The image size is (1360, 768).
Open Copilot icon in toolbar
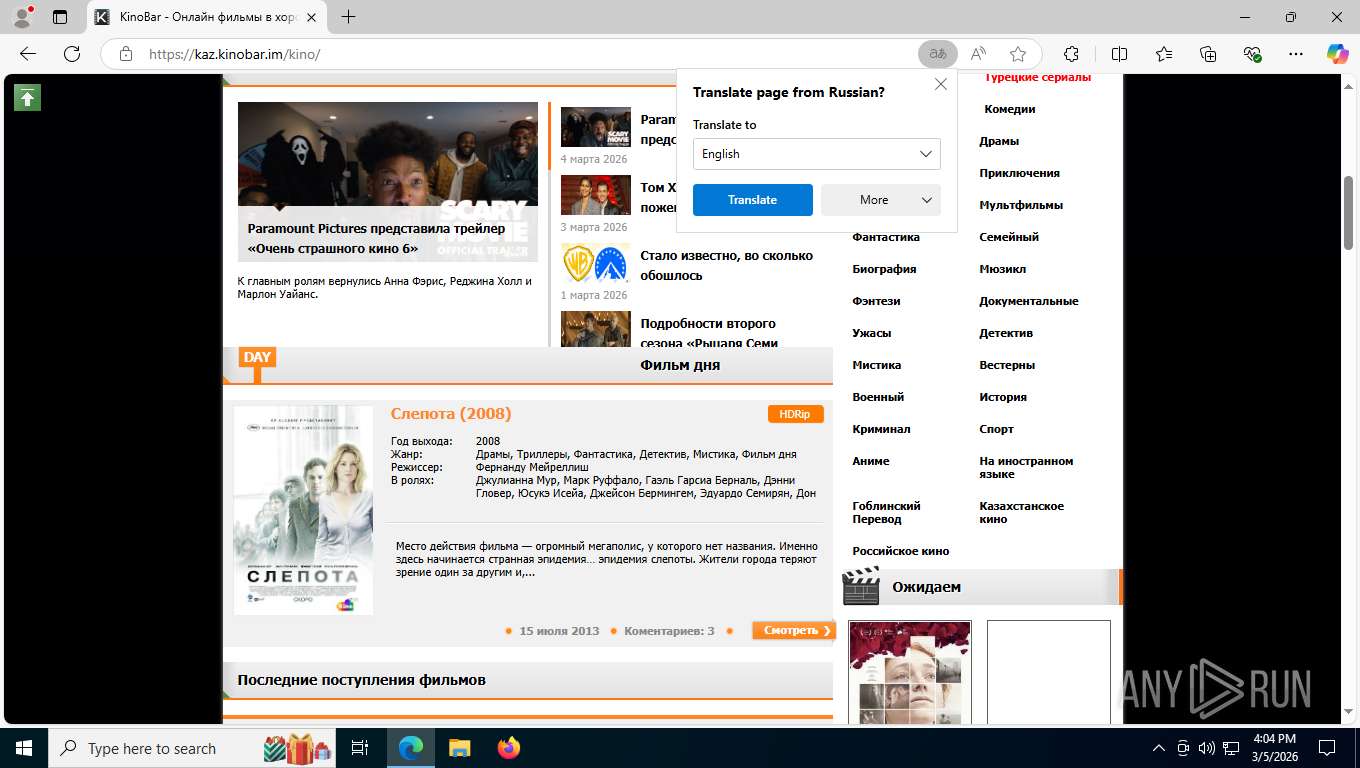click(1337, 54)
